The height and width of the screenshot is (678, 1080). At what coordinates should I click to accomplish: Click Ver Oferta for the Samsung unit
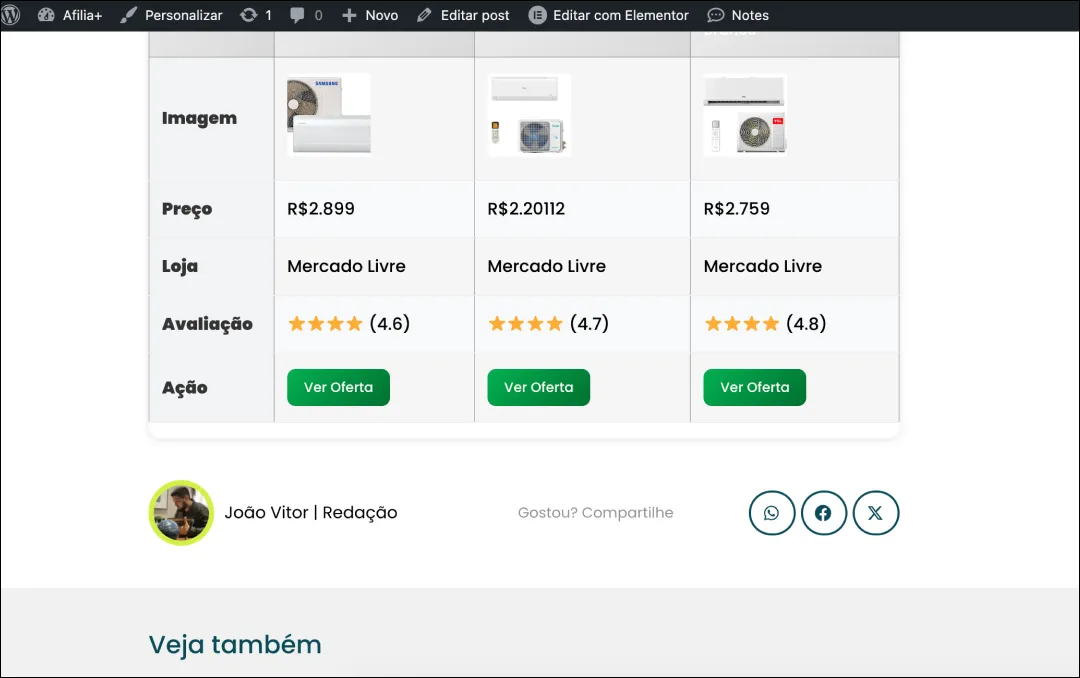[x=338, y=387]
